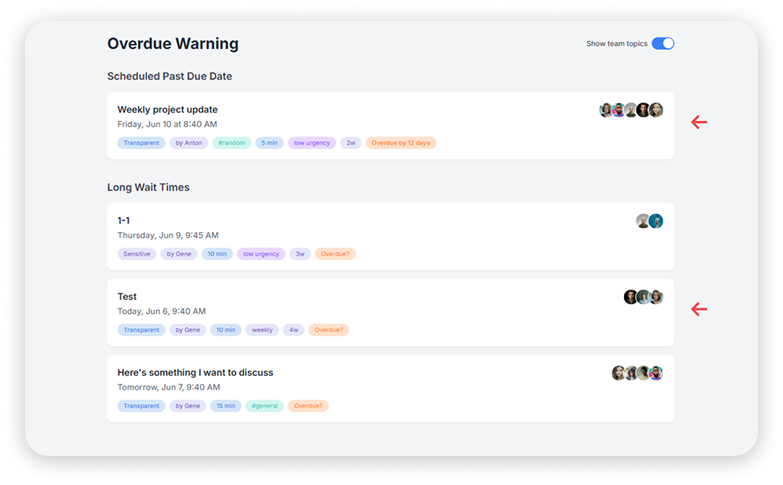The width and height of the screenshot is (783, 485).
Task: Click the 'by Anton' tag
Action: (188, 143)
